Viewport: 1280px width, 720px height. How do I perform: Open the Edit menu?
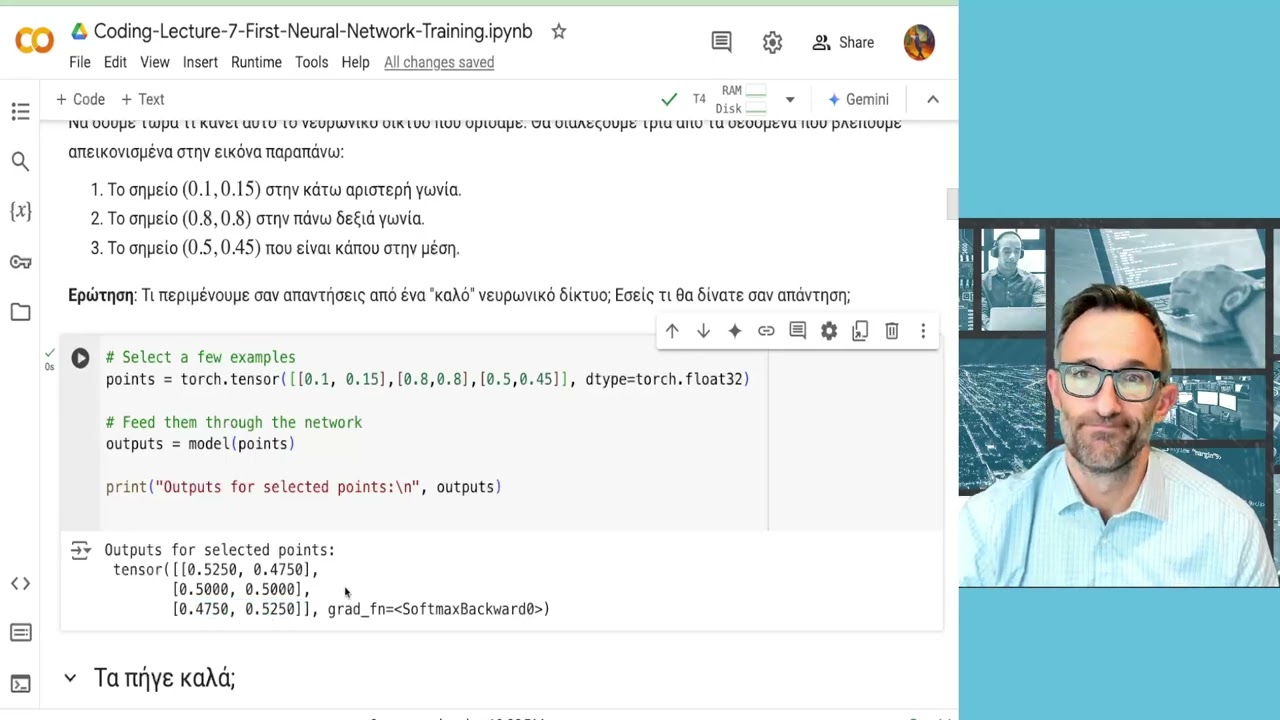[x=115, y=62]
